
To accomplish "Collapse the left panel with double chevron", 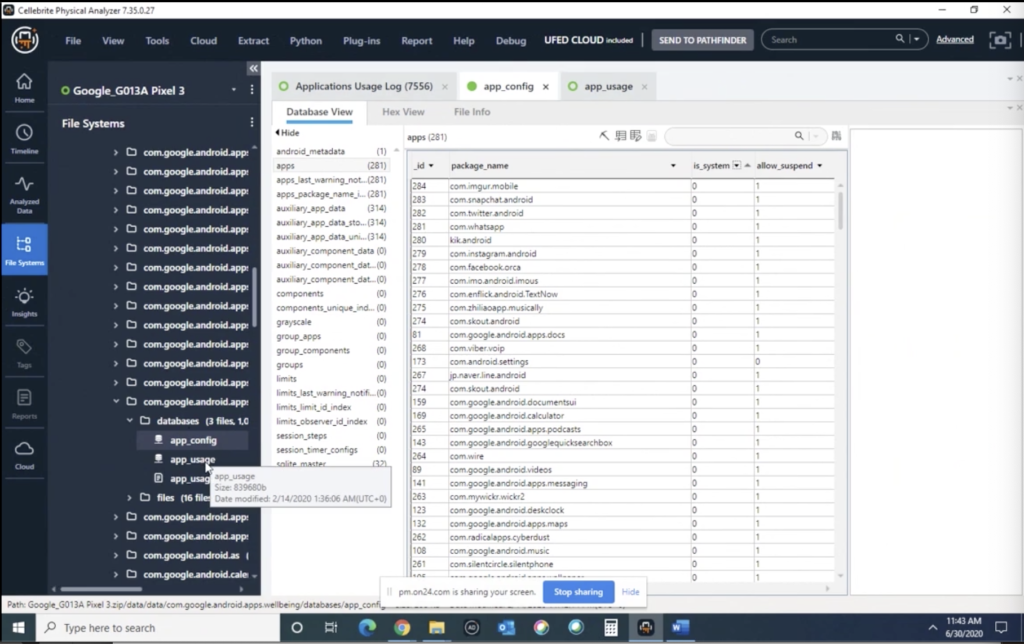I will point(253,69).
